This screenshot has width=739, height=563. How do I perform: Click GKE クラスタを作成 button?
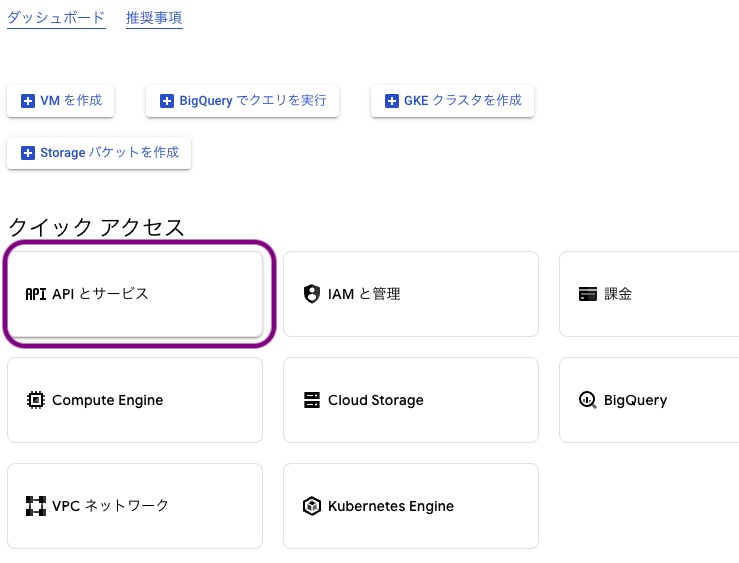[452, 101]
